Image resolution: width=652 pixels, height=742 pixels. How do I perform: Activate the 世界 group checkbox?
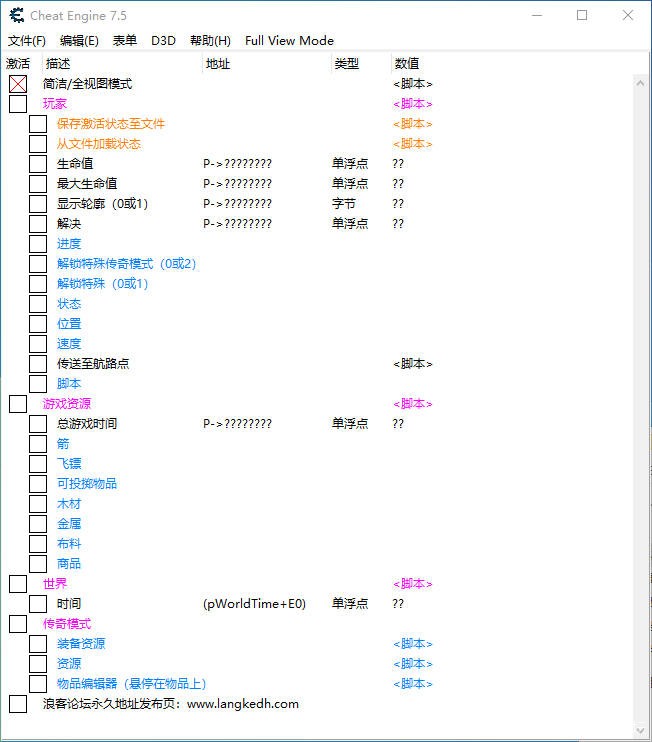point(18,584)
